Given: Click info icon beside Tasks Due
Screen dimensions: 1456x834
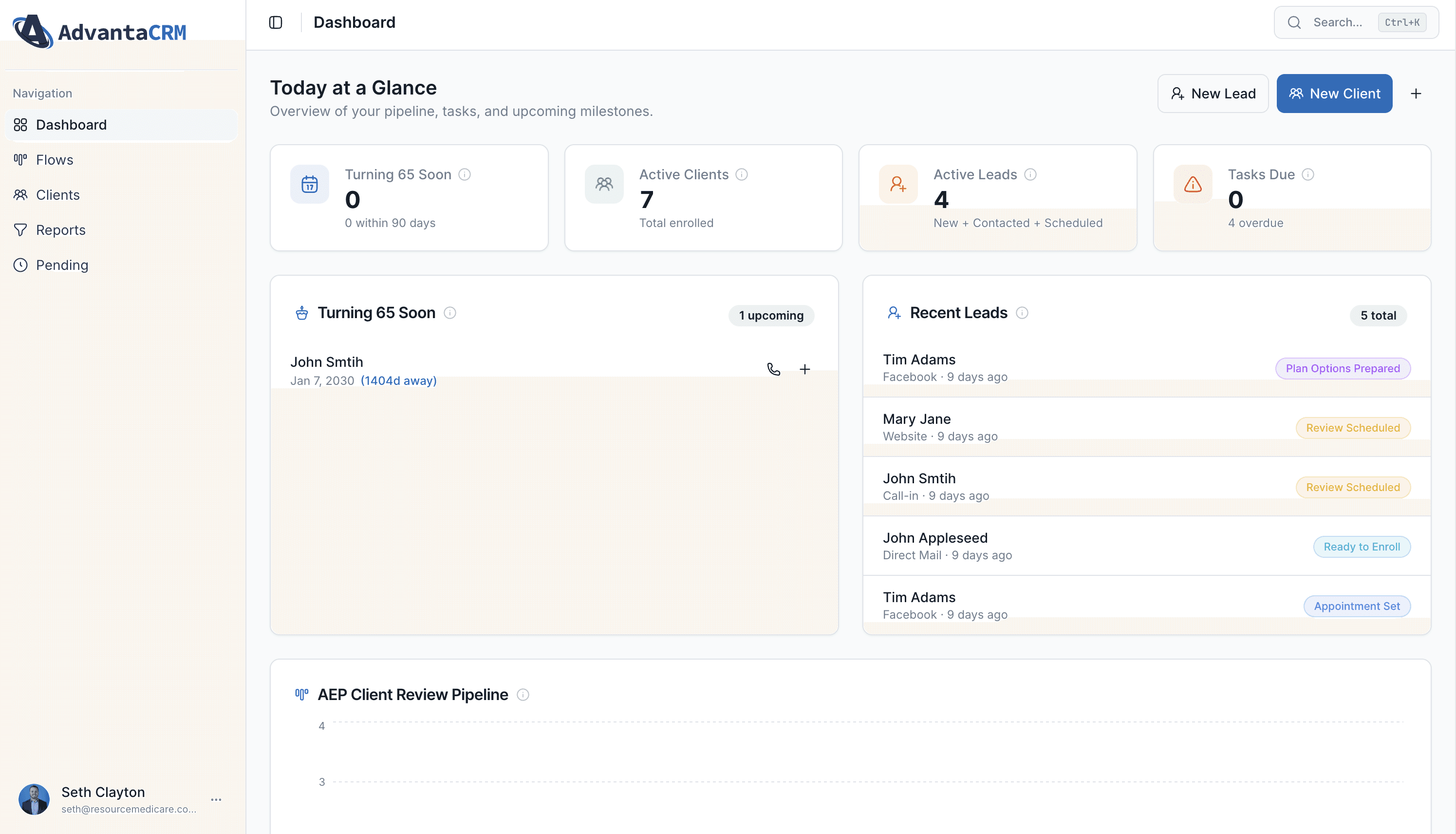Looking at the screenshot, I should coord(1307,175).
